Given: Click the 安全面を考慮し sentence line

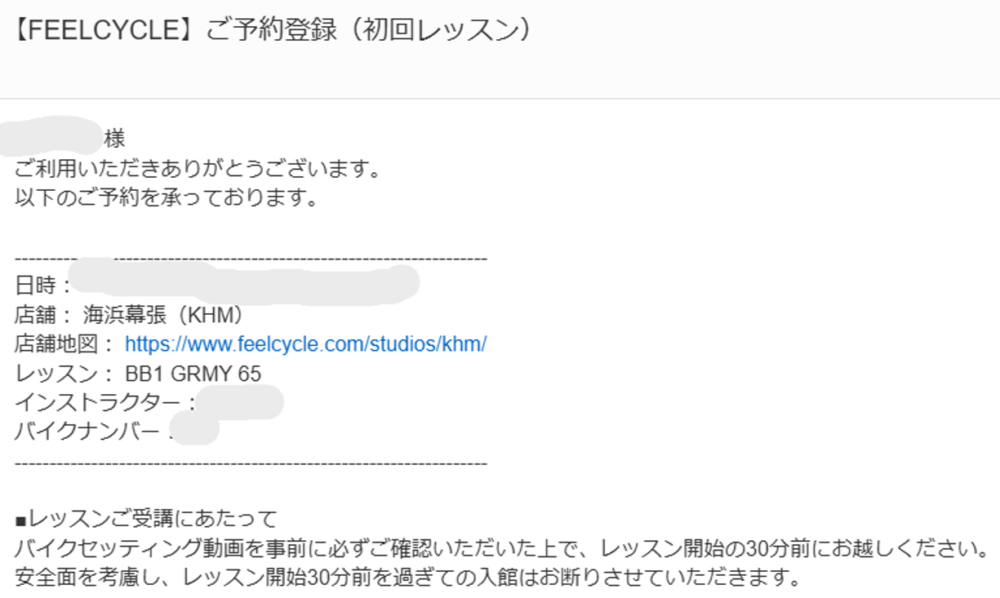Looking at the screenshot, I should point(407,578).
